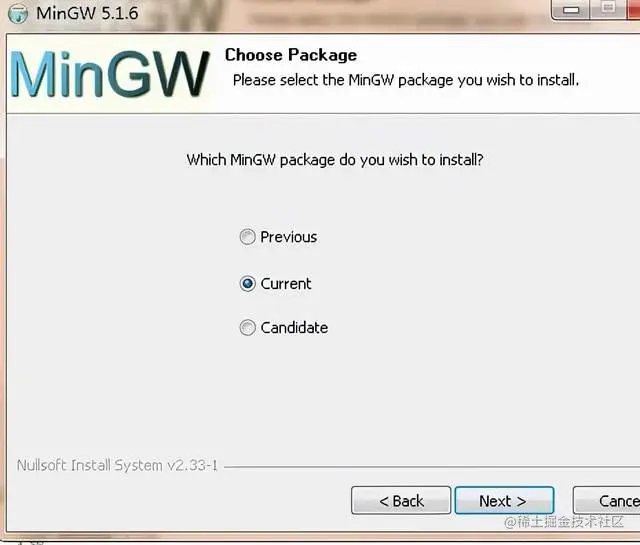Click the "Which MinGW package" question text

point(335,160)
